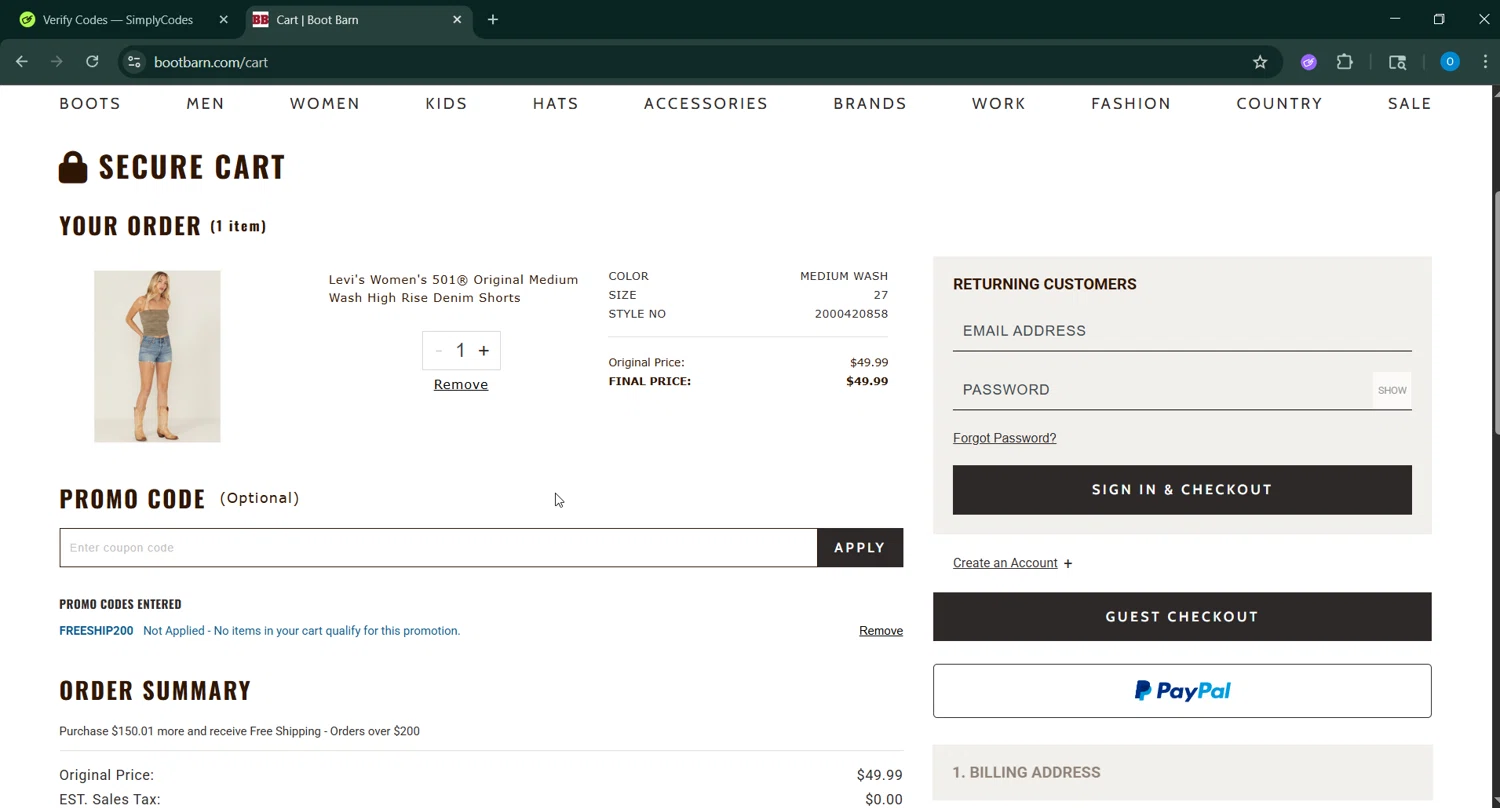1500x808 pixels.
Task: Click the free shipping over $200 message
Action: (239, 731)
